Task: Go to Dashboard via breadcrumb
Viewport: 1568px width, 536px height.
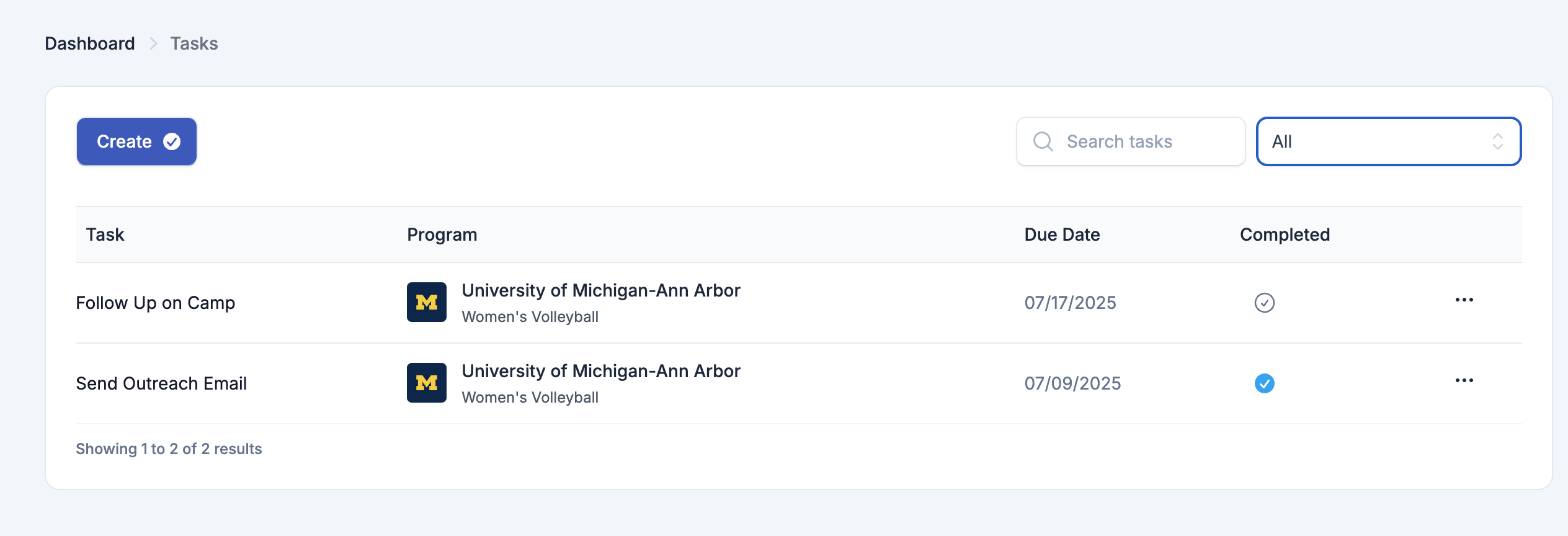Action: 90,43
